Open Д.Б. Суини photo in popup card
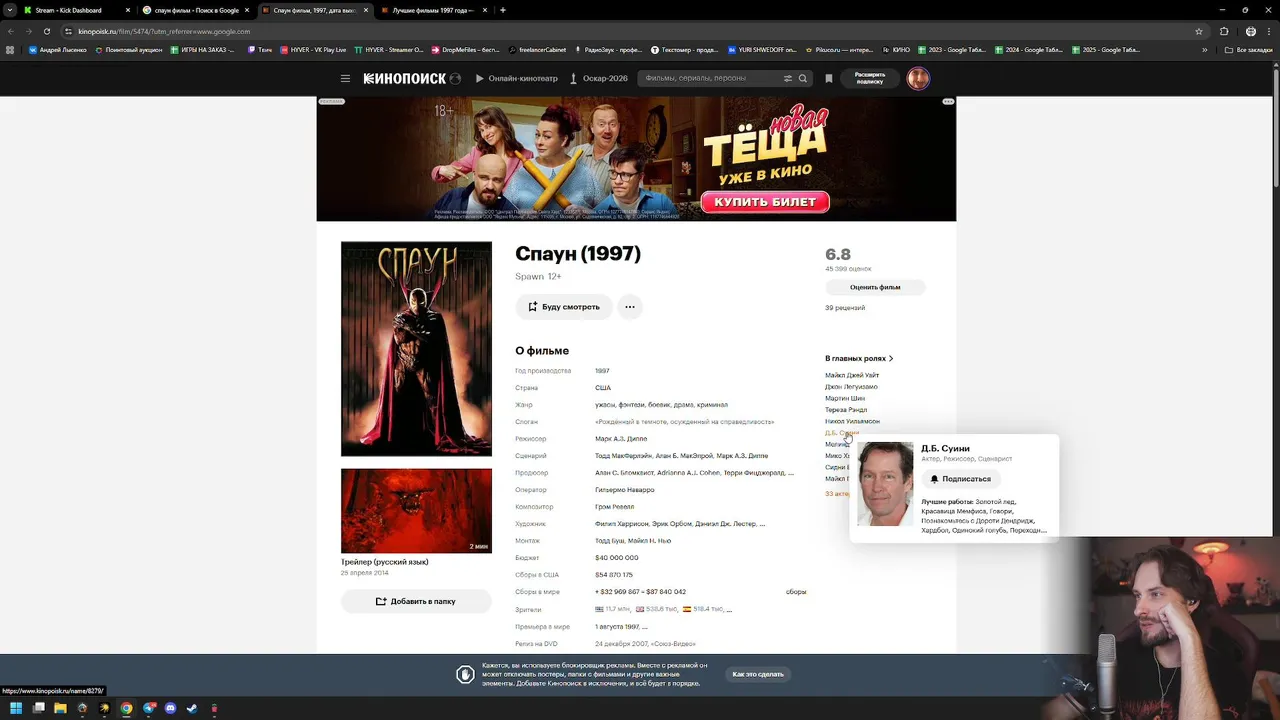This screenshot has height=720, width=1280. coord(885,484)
